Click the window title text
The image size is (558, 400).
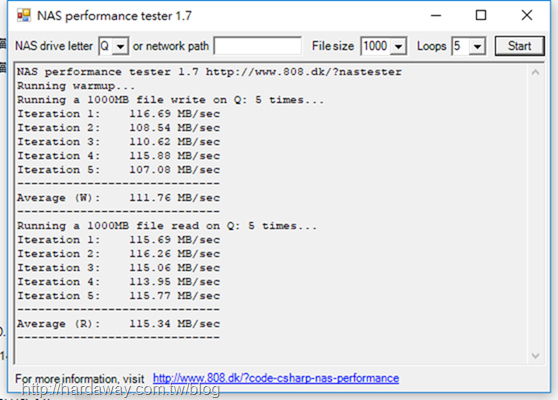click(114, 16)
